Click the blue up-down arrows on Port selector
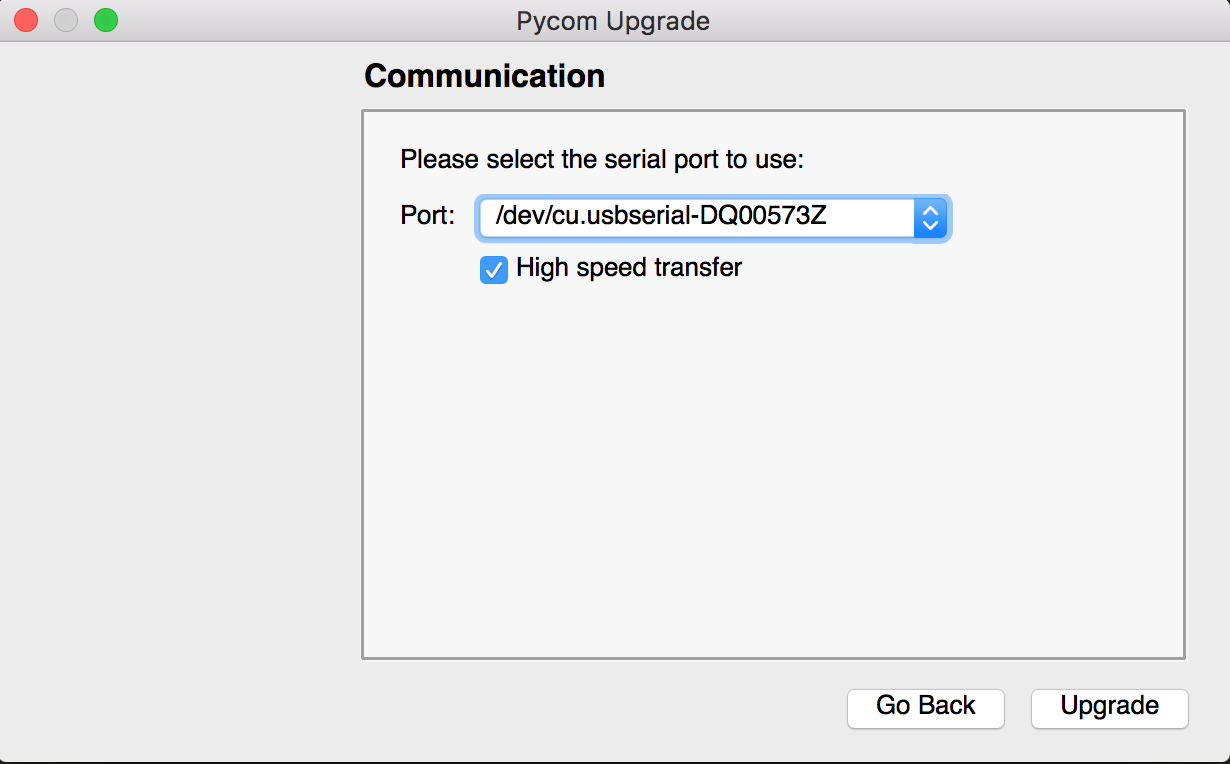 pos(929,218)
